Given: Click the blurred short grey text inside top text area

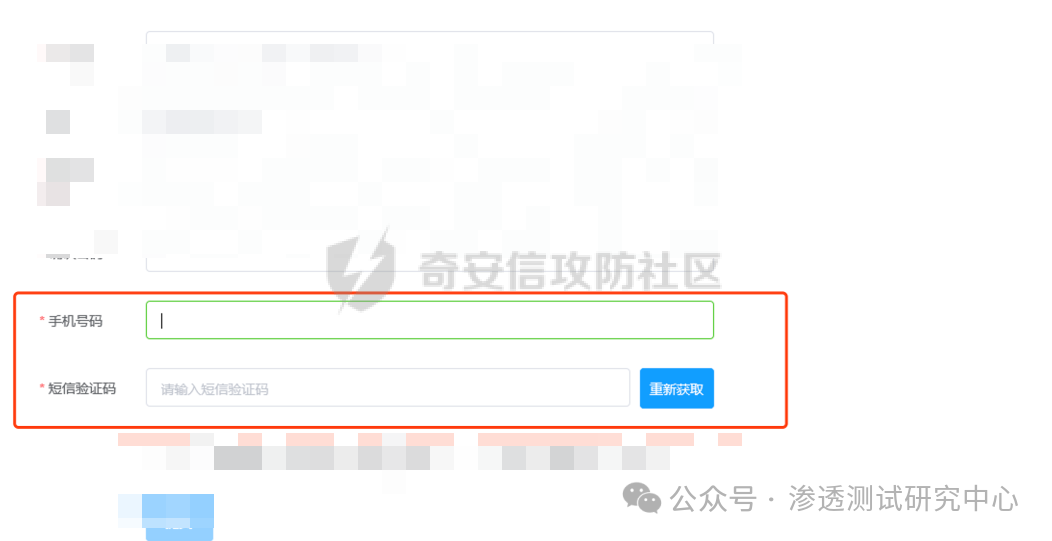Looking at the screenshot, I should pos(202,122).
